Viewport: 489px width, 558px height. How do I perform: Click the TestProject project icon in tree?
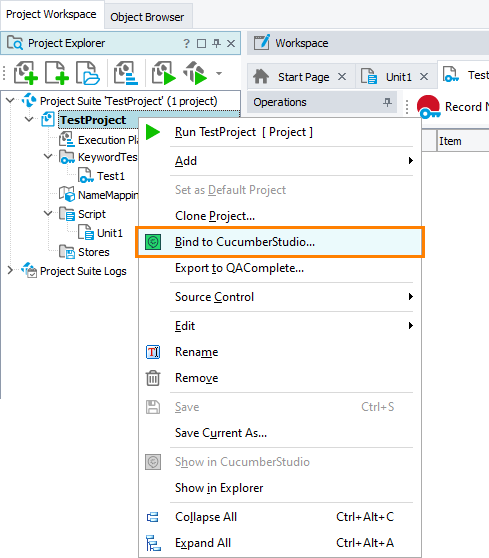coord(48,119)
